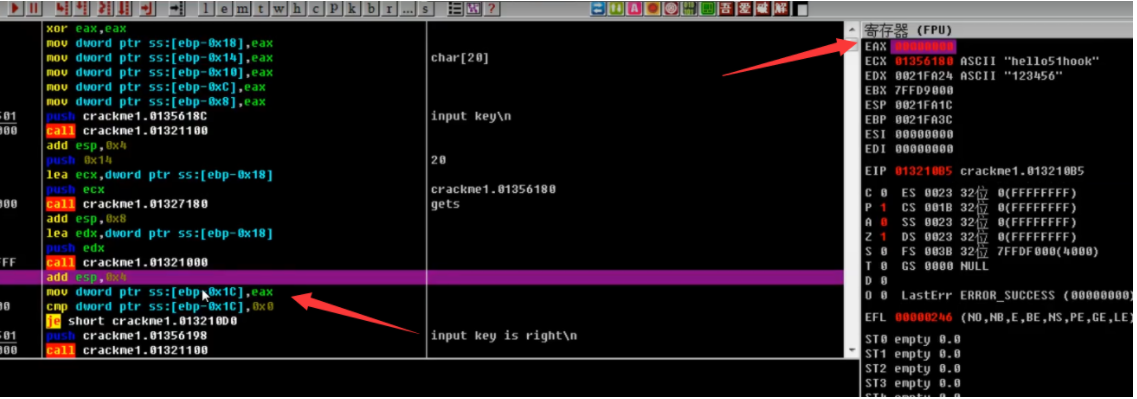This screenshot has width=1137, height=399.
Task: Select ECX register showing "hello51hook"
Action: pos(982,61)
